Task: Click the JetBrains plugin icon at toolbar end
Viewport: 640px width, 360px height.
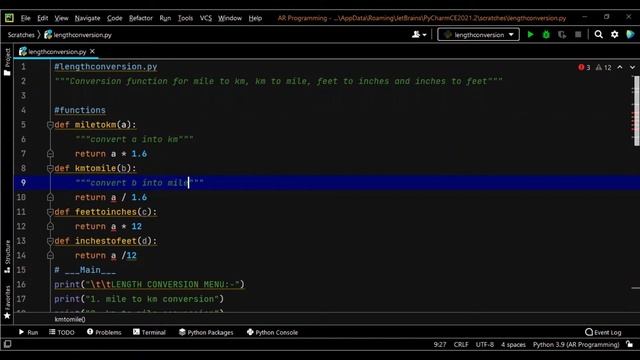Action: click(631, 35)
